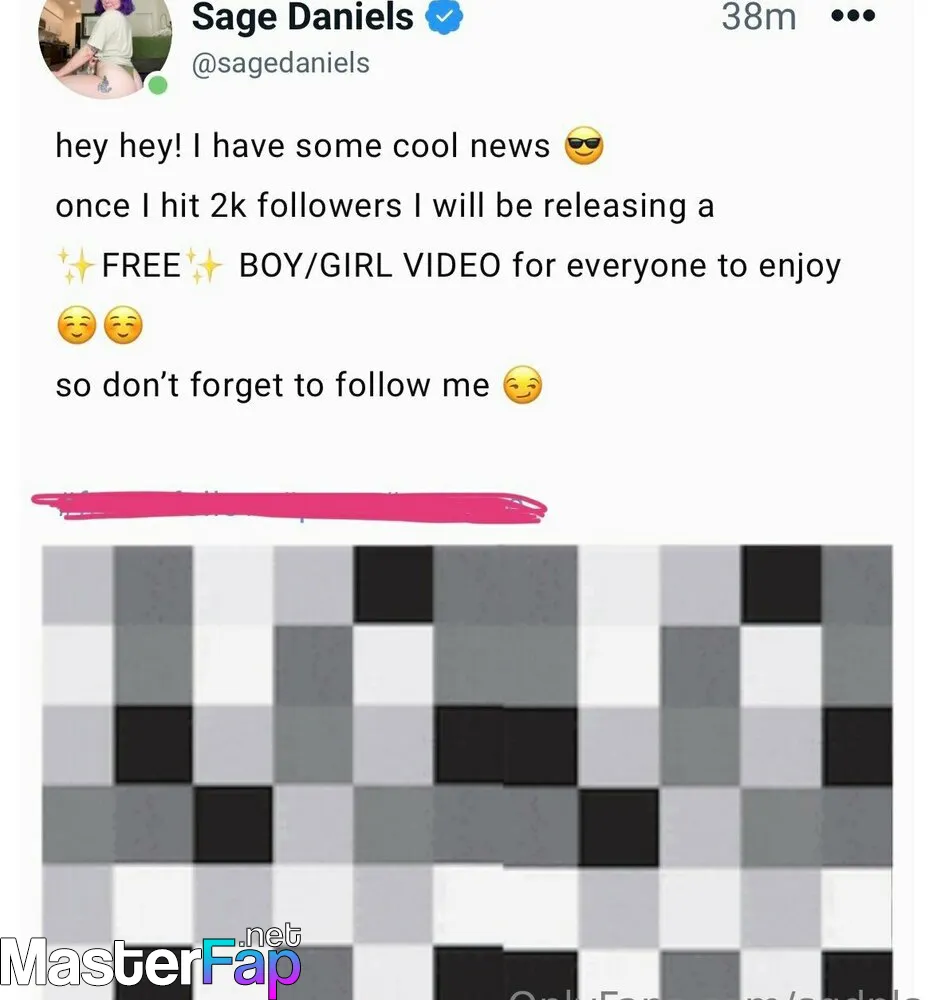The image size is (933, 1000).
Task: Click the sparkles emoji after FREE
Action: [x=204, y=265]
